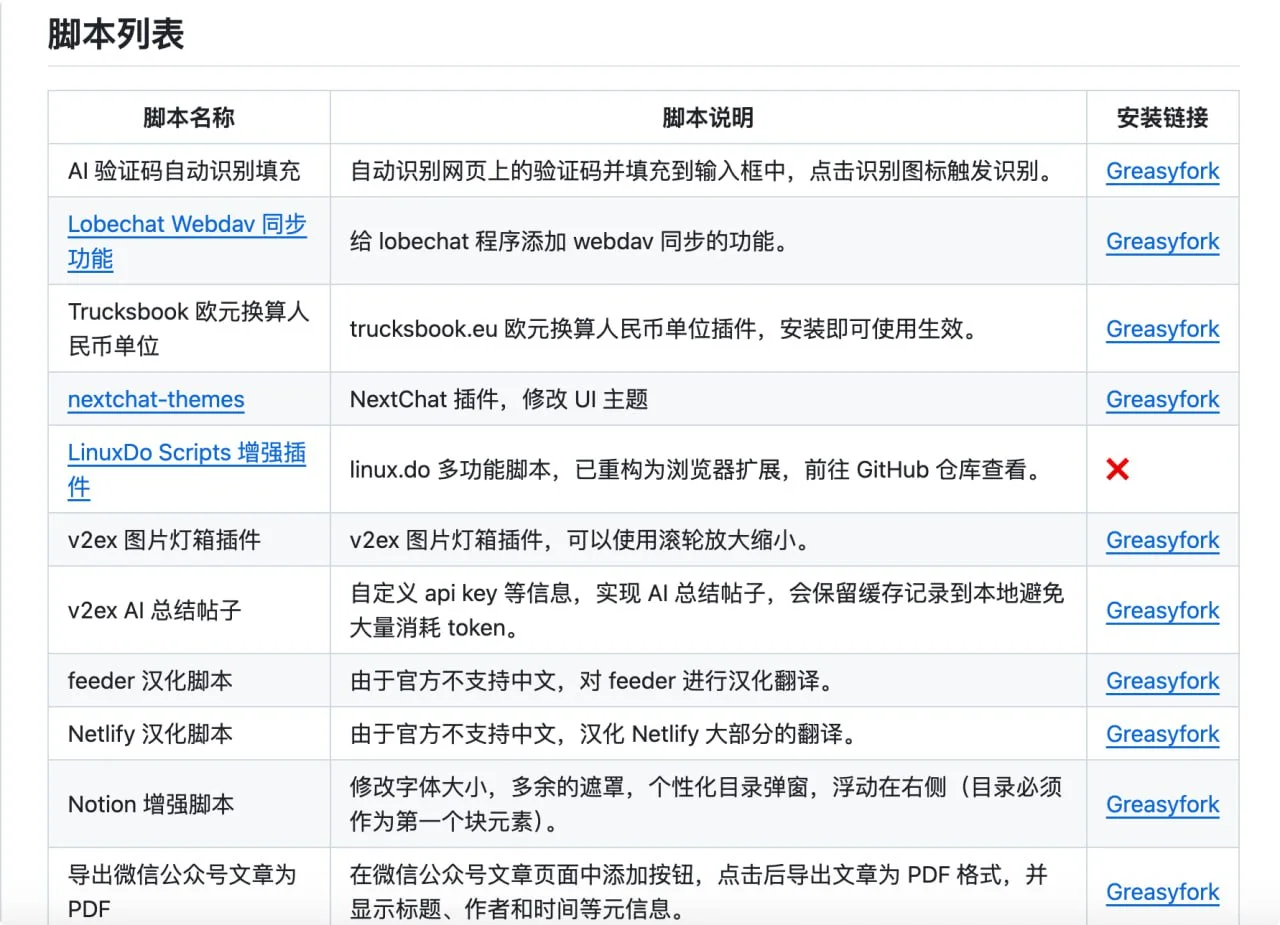Screen dimensions: 1280x925
Task: Click the description 自动识别网页上的验证码并填充到输入框中
Action: (x=704, y=171)
